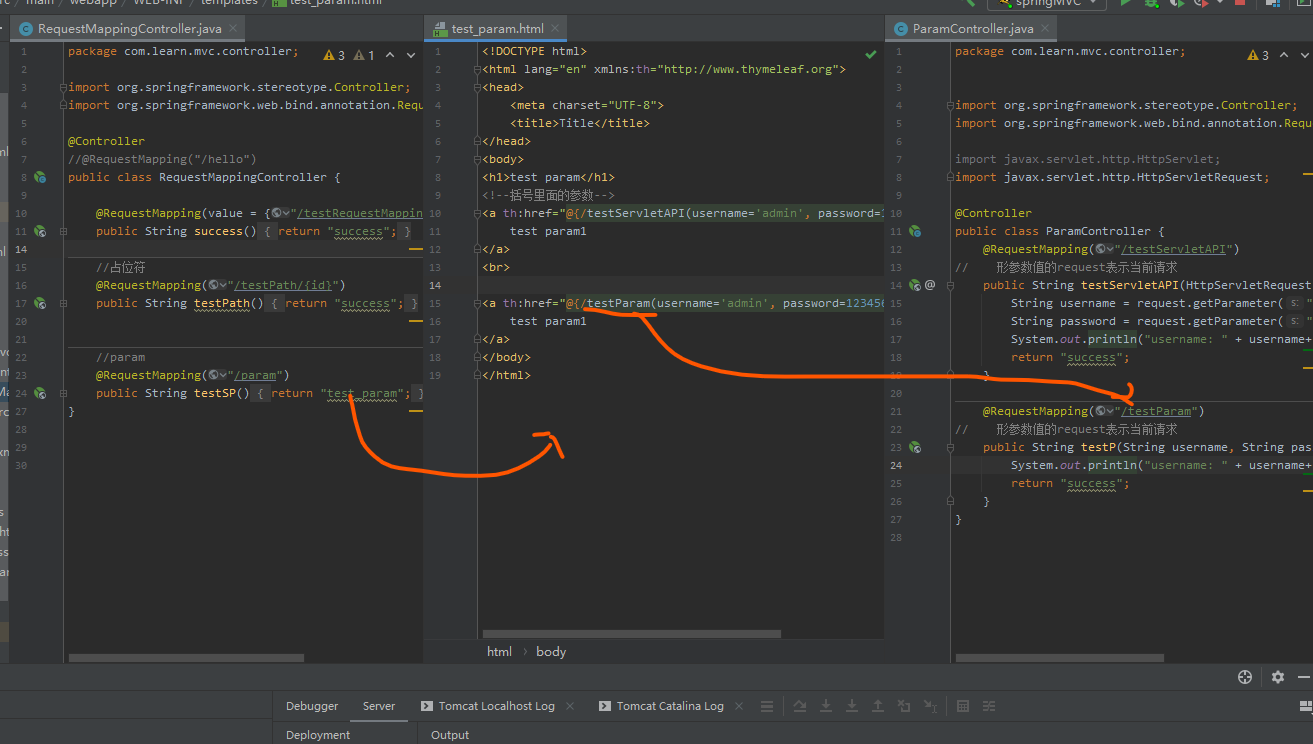
Task: Open the Debugger tab
Action: tap(312, 706)
